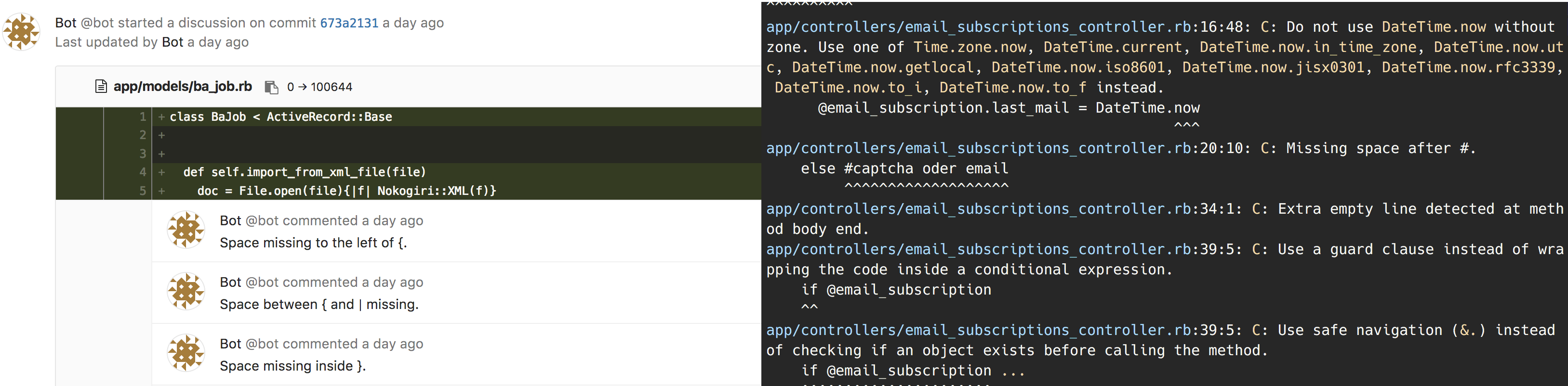Select diff line number 4
Viewport: 1568px width, 386px height.
[143, 172]
